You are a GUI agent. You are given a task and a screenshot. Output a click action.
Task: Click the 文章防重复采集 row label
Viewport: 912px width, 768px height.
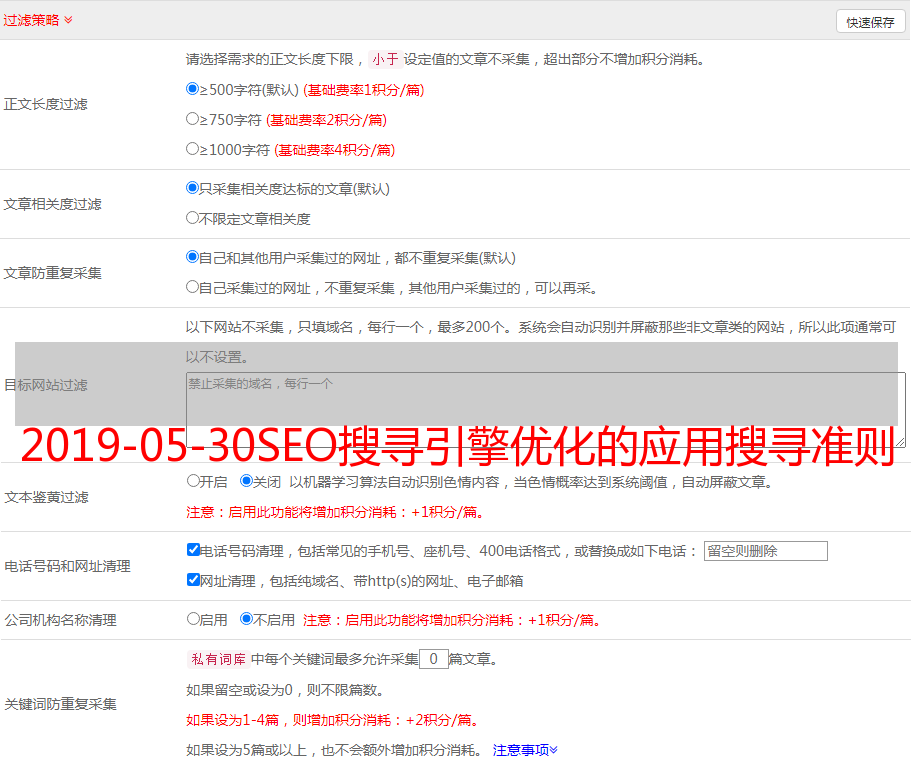pyautogui.click(x=52, y=273)
